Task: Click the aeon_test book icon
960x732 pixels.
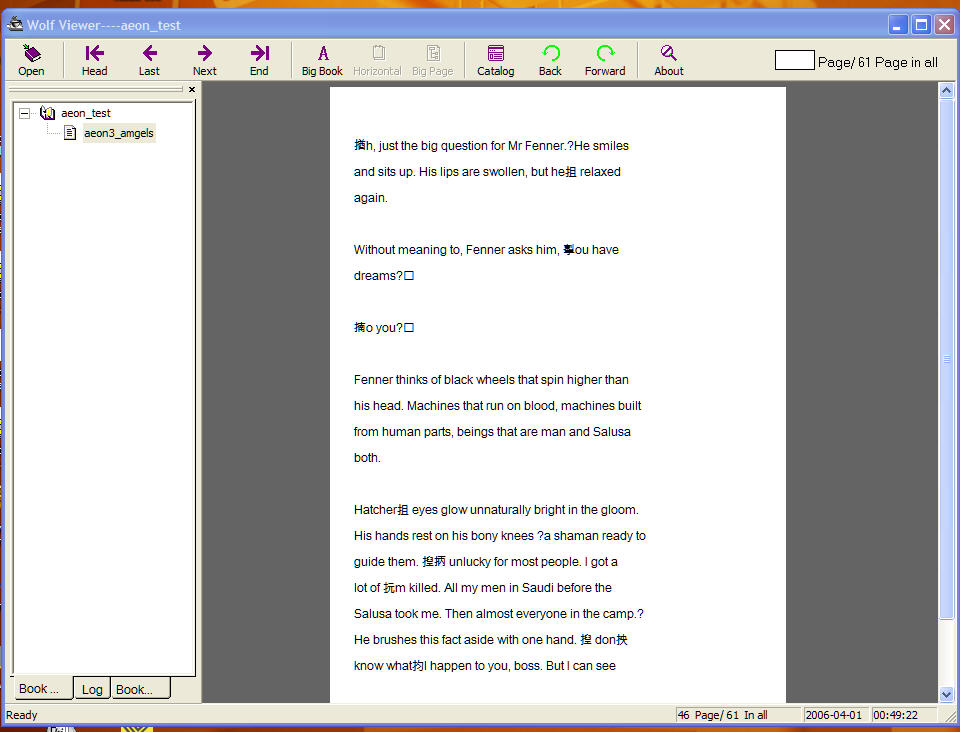Action: tap(47, 113)
